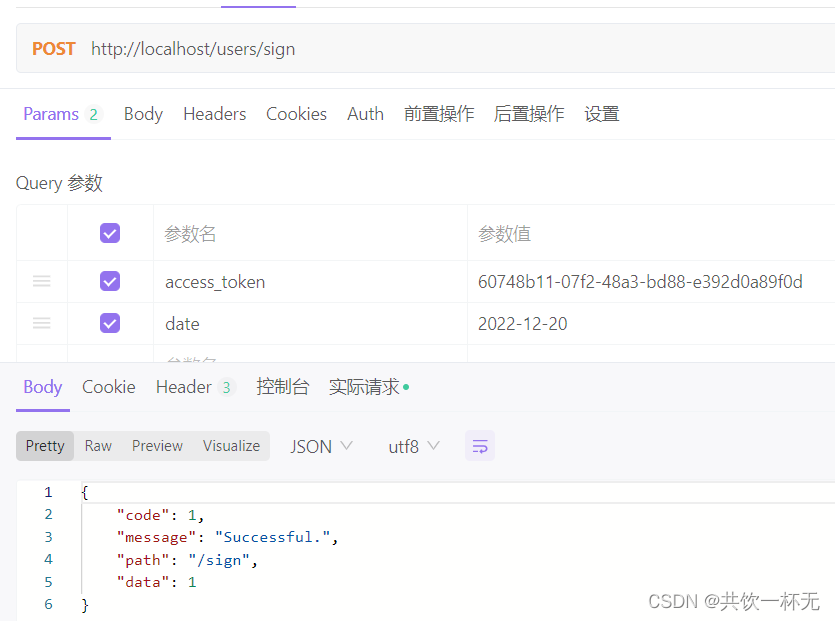Viewport: 835px width, 621px height.
Task: Toggle the checkbox on the date parameter
Action: coord(109,322)
